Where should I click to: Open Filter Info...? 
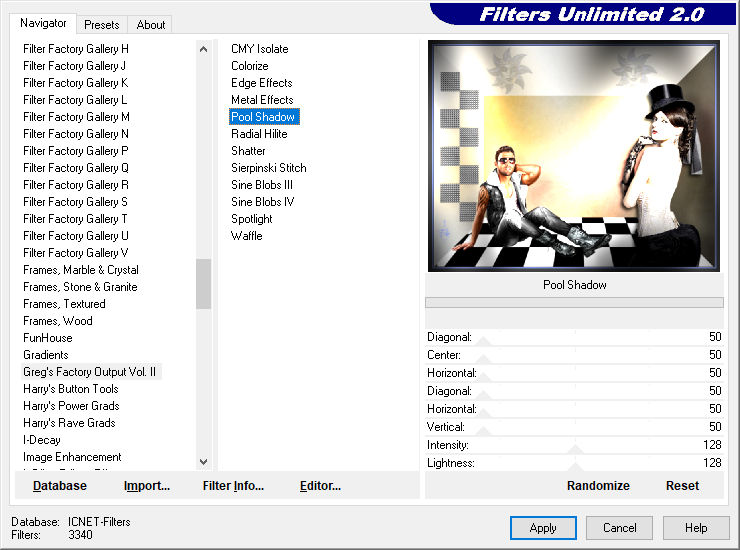(233, 485)
